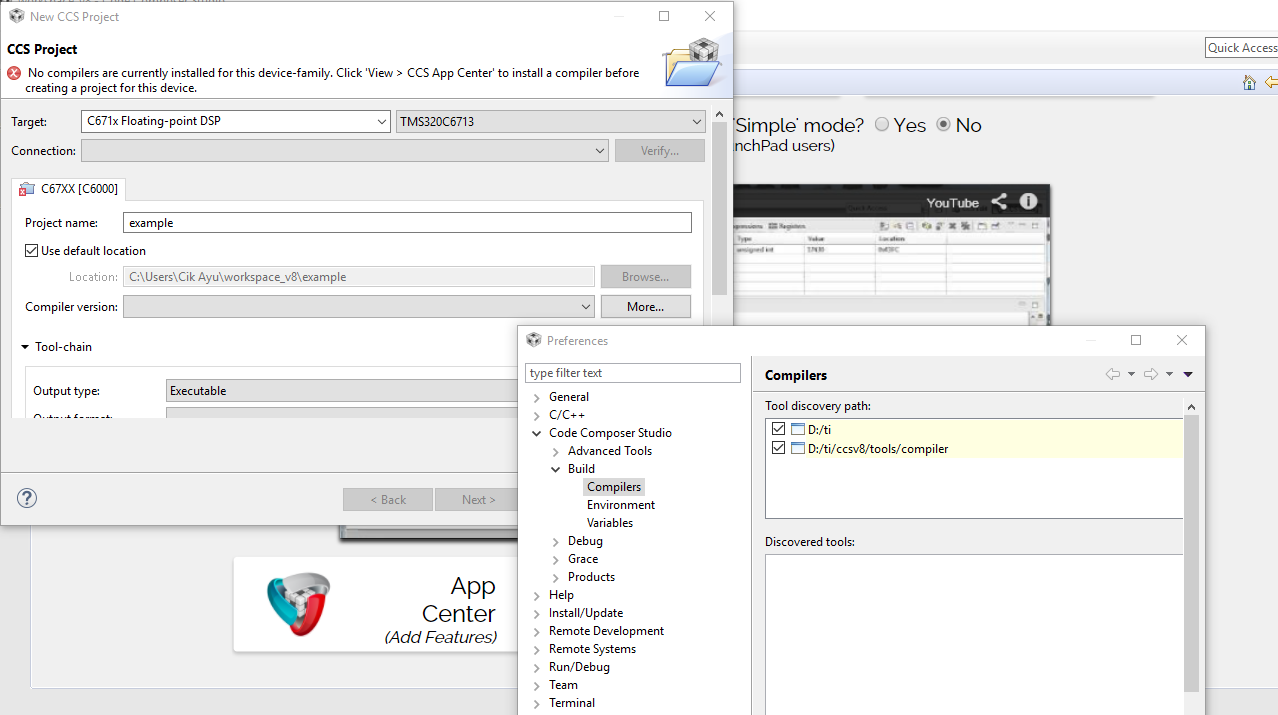Image resolution: width=1278 pixels, height=715 pixels.
Task: Click the home icon near Quick Access
Action: coord(1249,83)
